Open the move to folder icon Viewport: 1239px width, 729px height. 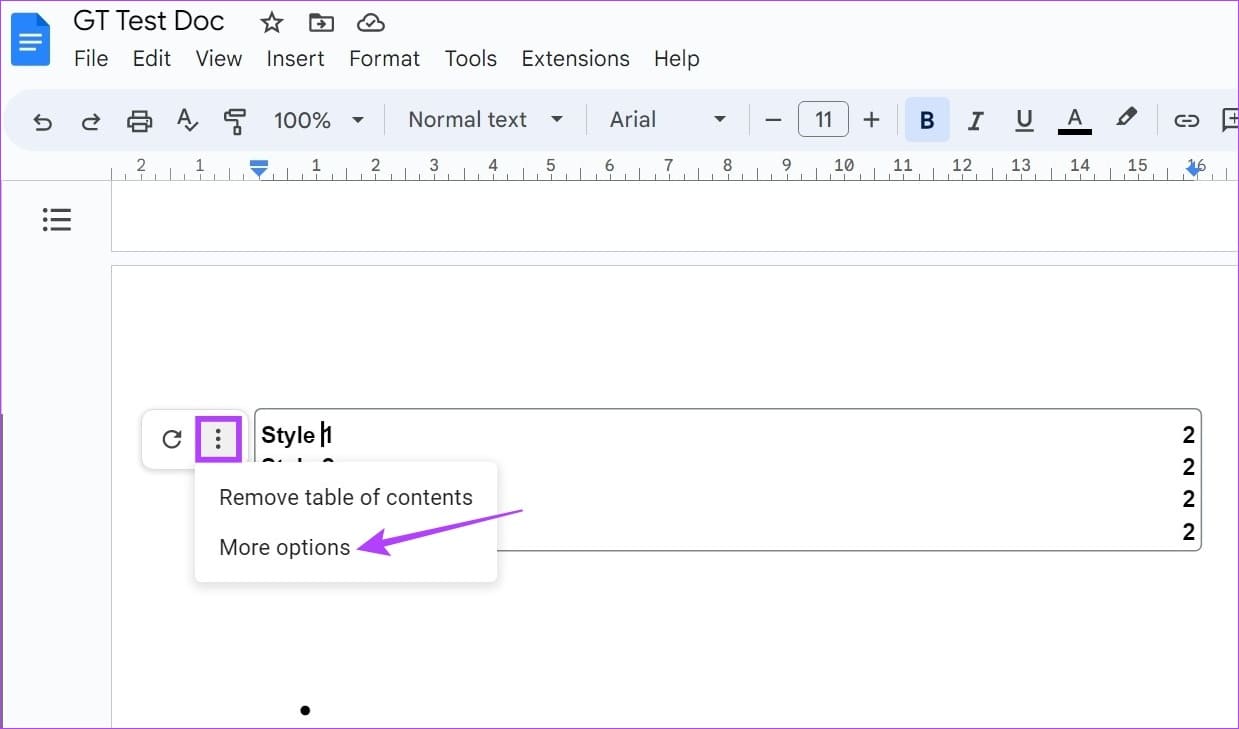[x=321, y=23]
